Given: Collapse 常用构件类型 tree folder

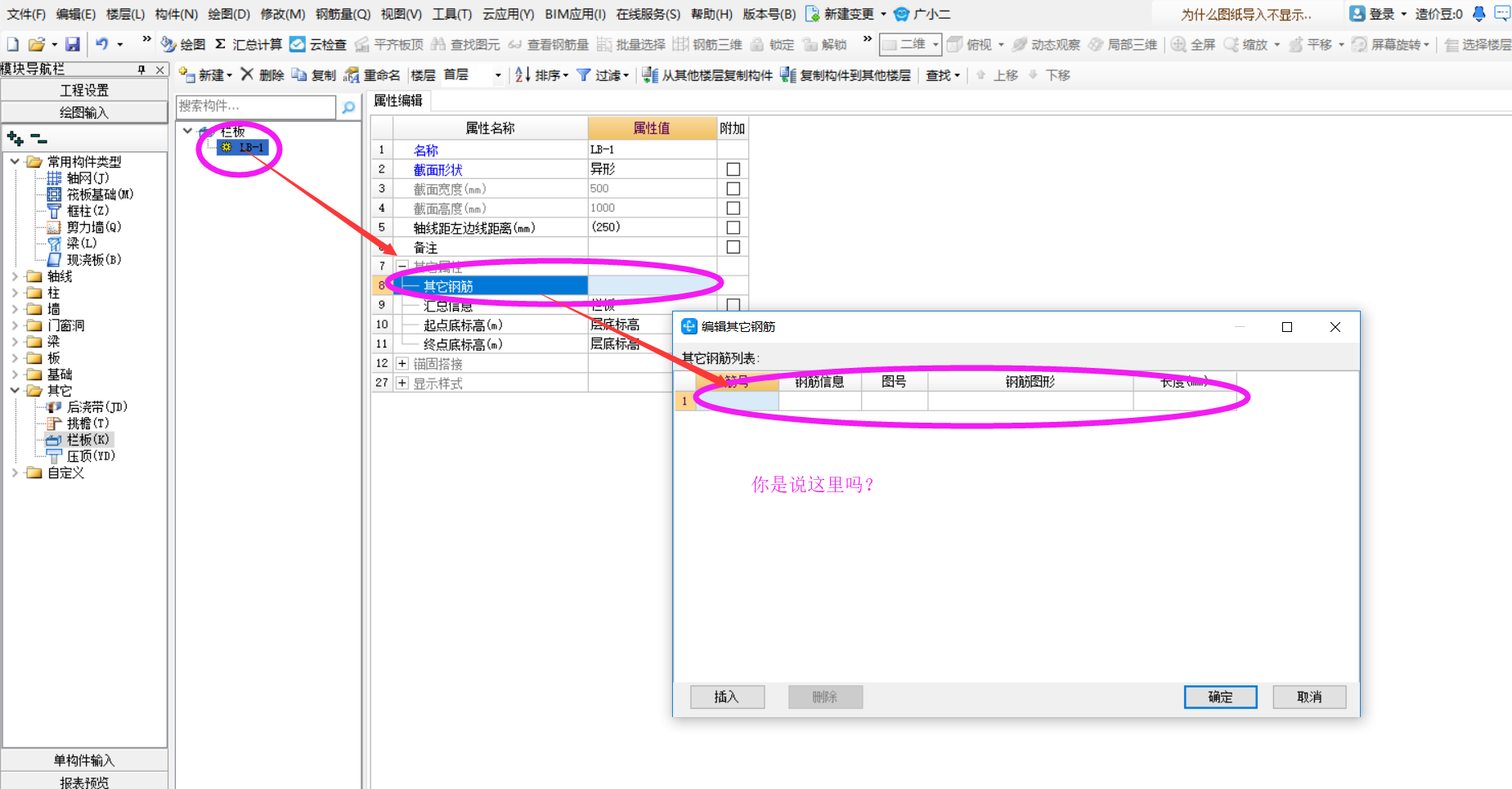Looking at the screenshot, I should coord(15,162).
